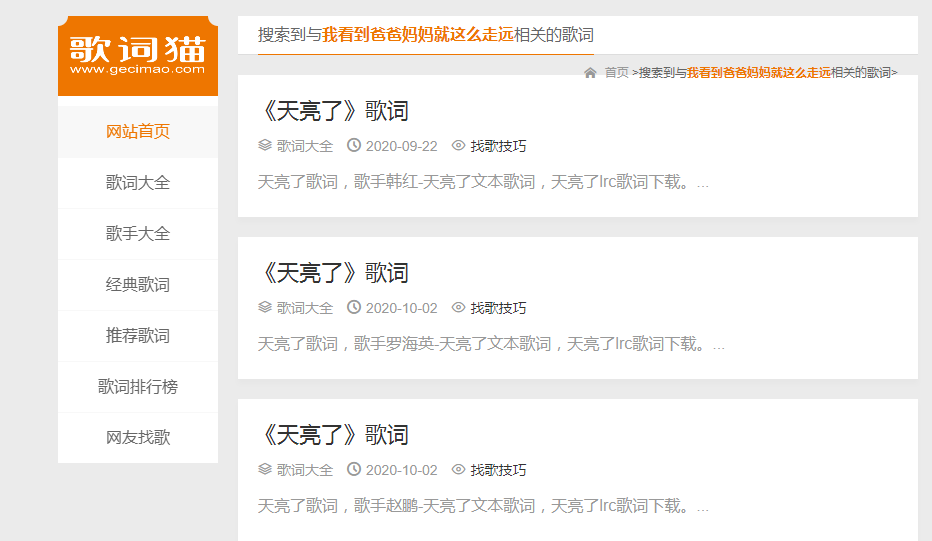Click the 歌手赵鹏 description text
Screen dimensions: 932x541
(x=483, y=506)
